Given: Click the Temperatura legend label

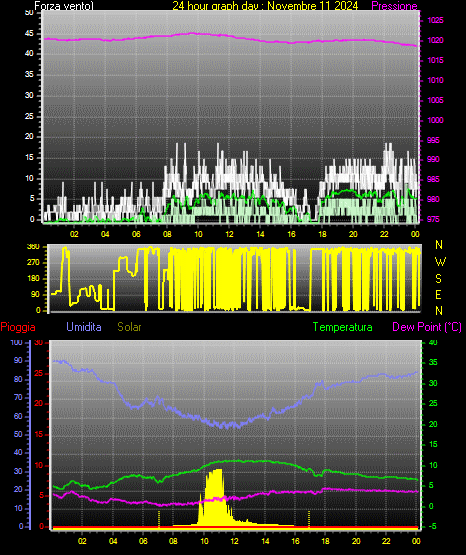Looking at the screenshot, I should pos(342,327).
